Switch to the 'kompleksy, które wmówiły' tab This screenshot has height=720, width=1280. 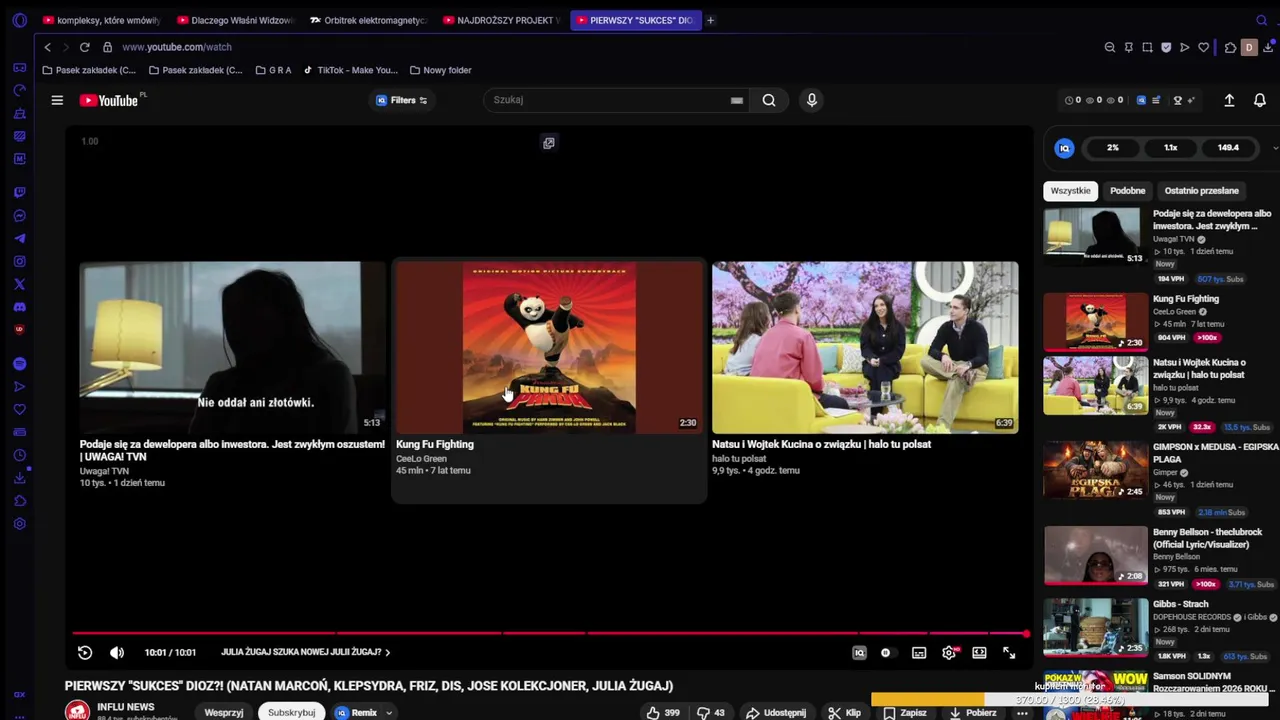point(101,20)
